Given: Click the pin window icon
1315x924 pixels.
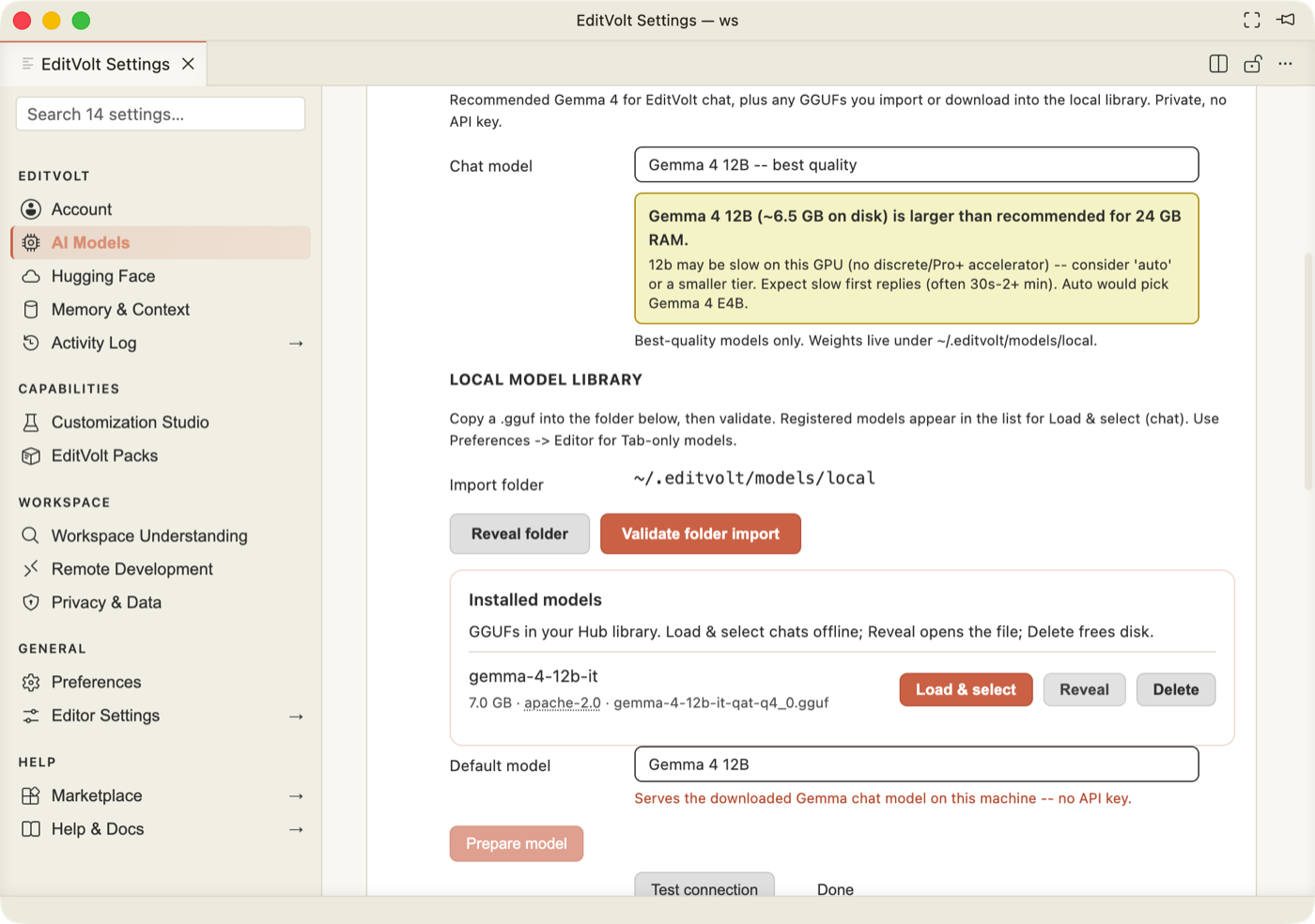Looking at the screenshot, I should 1286,20.
